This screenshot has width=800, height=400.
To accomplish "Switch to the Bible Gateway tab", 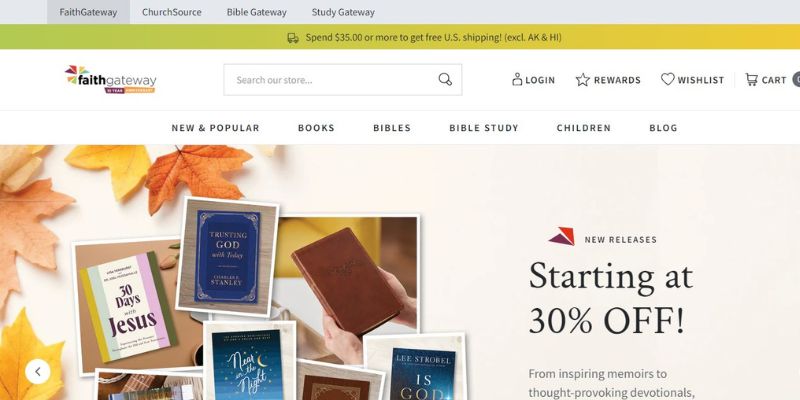I will tap(257, 12).
